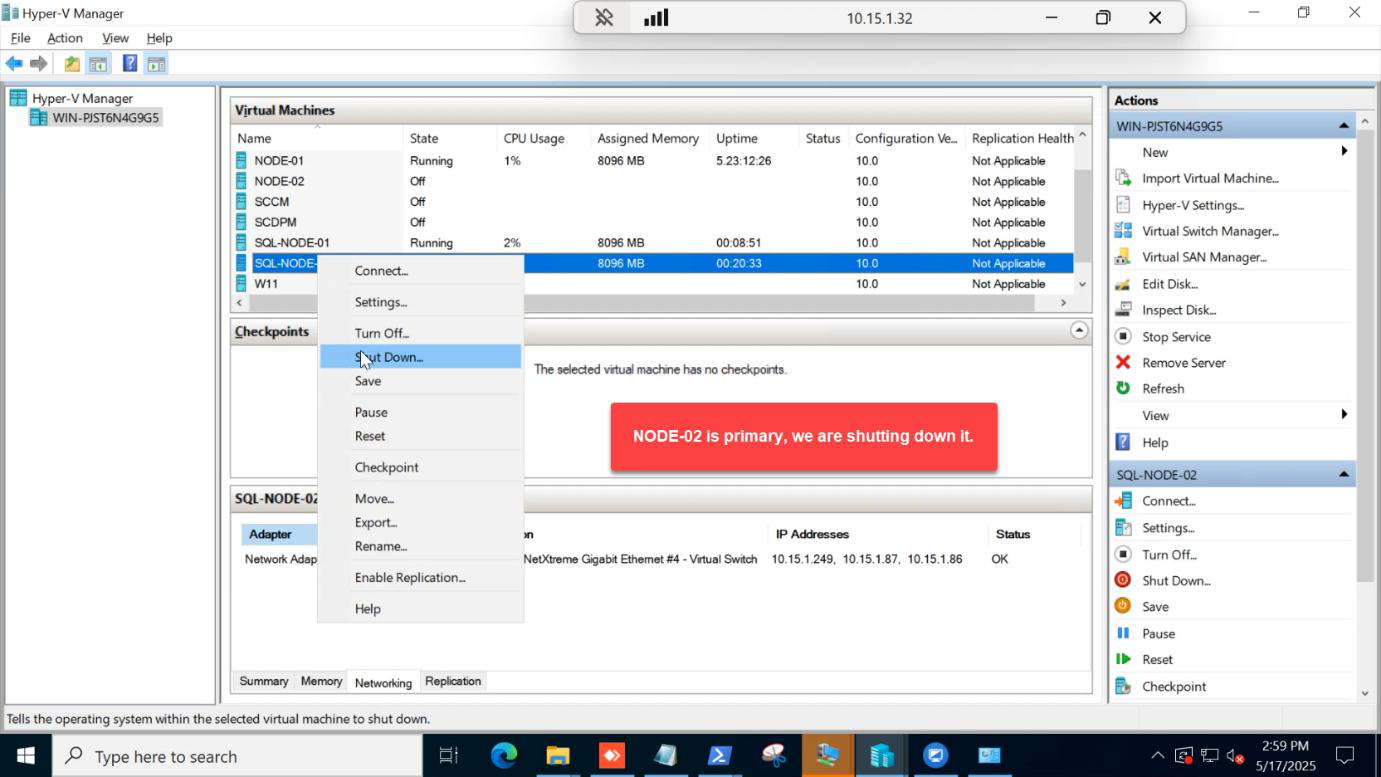Click the Reset icon in Actions pane

point(1123,659)
